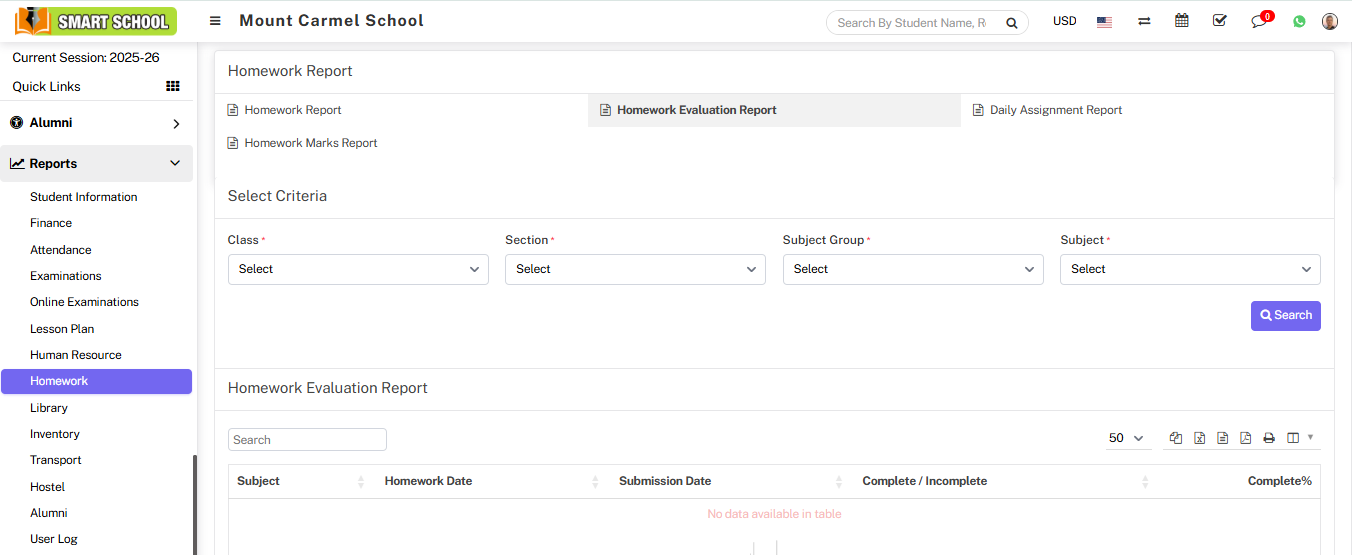Export table as PDF
This screenshot has height=555, width=1352.
1245,438
